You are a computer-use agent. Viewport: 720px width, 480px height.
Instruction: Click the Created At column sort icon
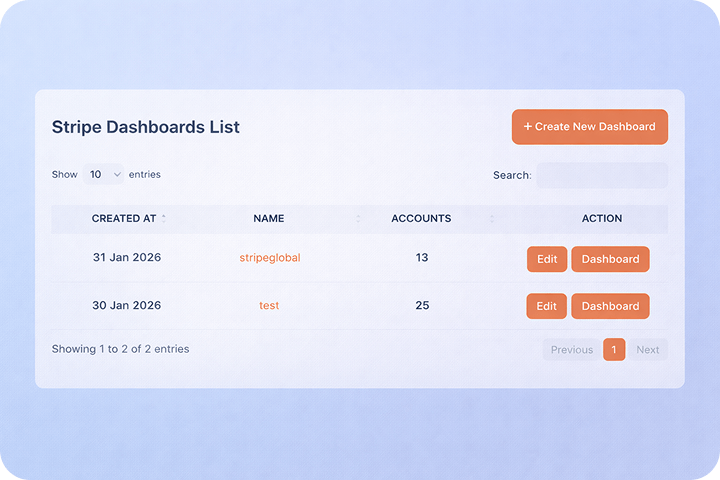(x=164, y=218)
